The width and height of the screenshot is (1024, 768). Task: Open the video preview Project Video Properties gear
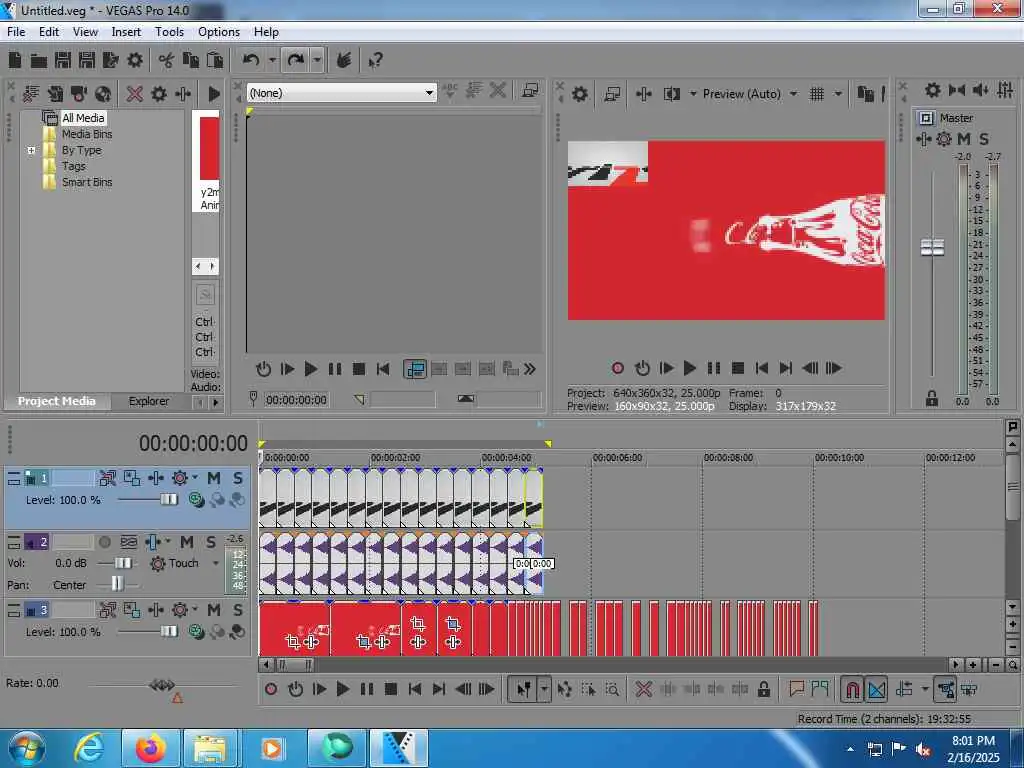click(580, 94)
